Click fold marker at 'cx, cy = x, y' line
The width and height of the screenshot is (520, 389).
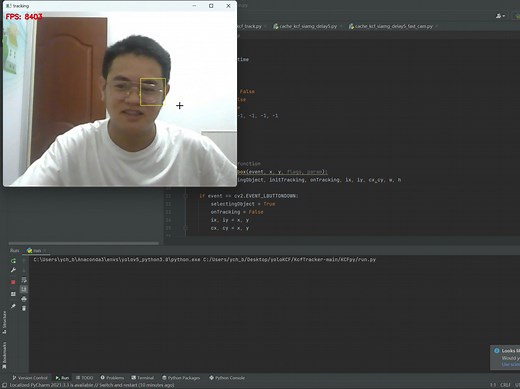[x=186, y=228]
